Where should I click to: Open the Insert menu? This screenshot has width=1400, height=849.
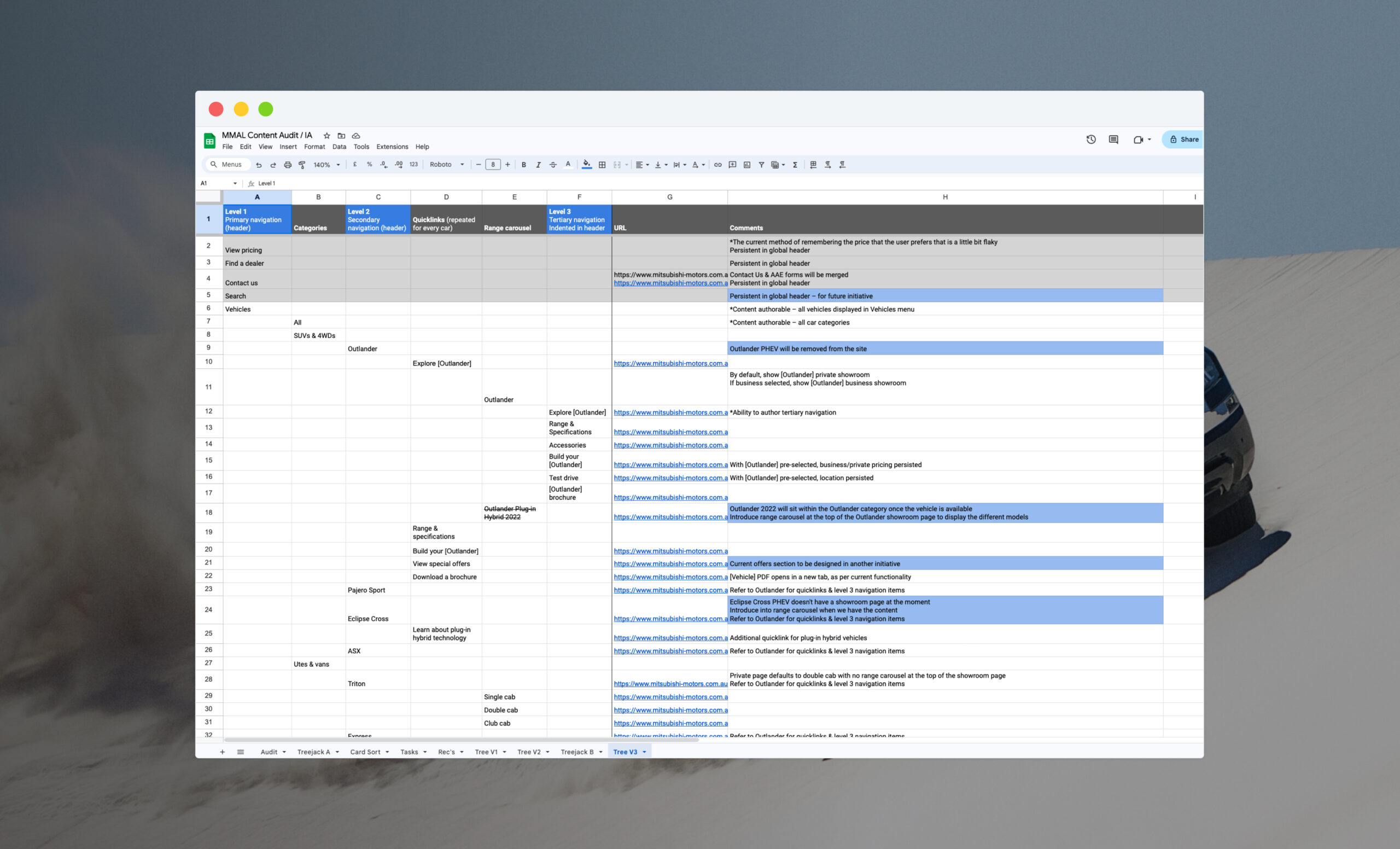(288, 147)
